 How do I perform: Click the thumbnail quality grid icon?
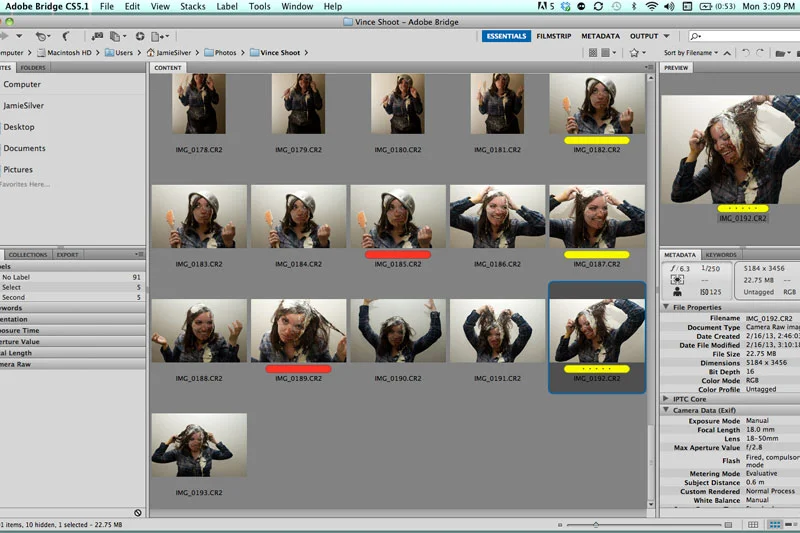tap(593, 53)
